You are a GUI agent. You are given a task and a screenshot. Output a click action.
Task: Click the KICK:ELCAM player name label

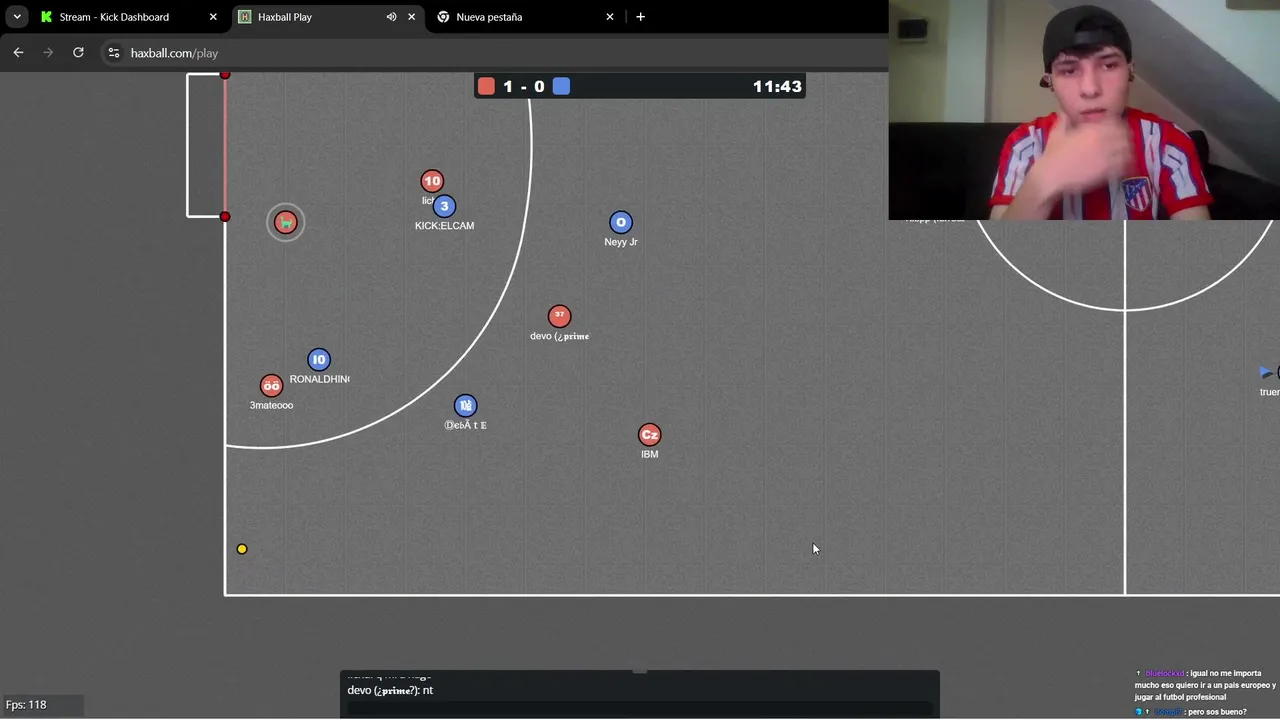click(x=444, y=226)
